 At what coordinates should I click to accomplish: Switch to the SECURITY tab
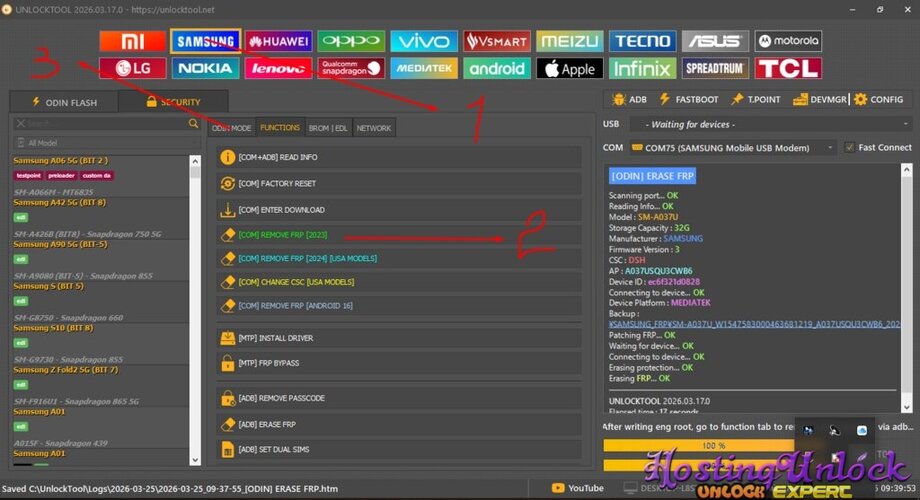(173, 102)
